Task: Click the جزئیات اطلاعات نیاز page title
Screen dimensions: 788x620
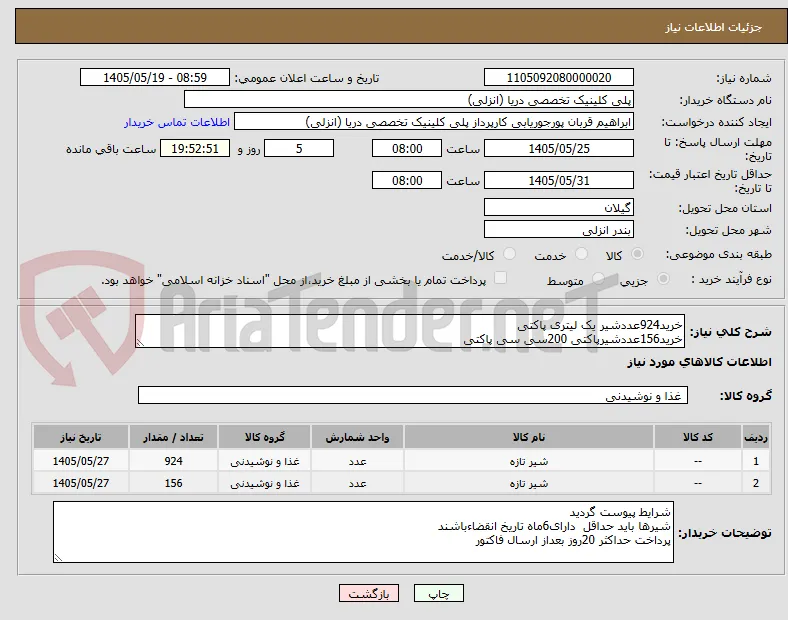Action: pyautogui.click(x=714, y=27)
